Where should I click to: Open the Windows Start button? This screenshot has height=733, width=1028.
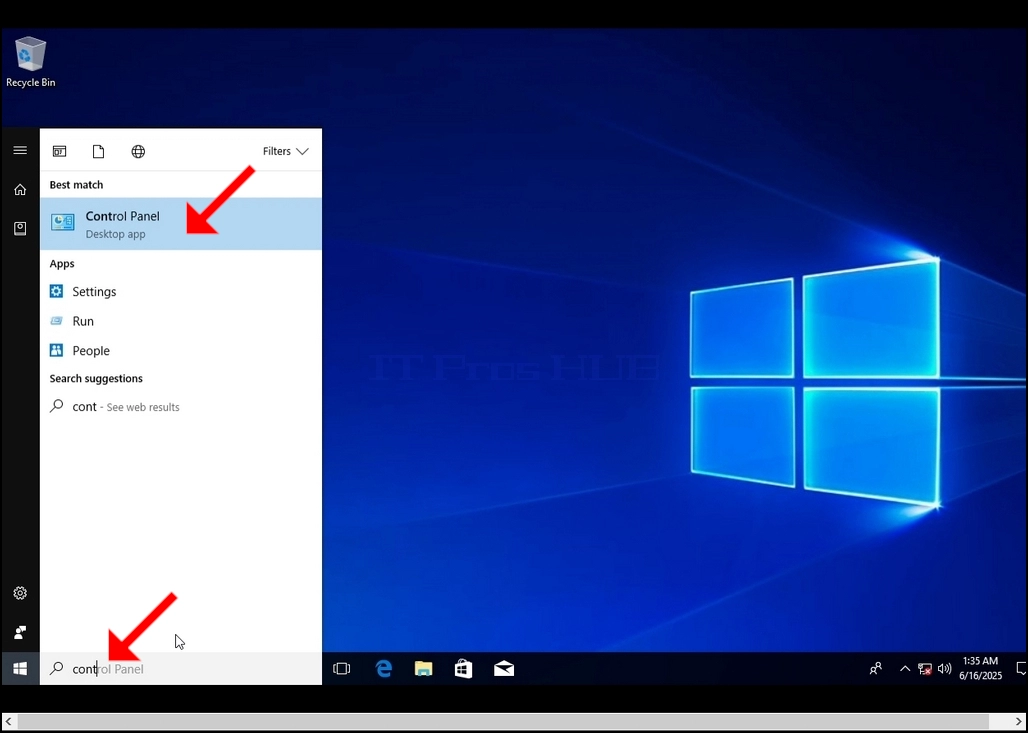tap(20, 669)
